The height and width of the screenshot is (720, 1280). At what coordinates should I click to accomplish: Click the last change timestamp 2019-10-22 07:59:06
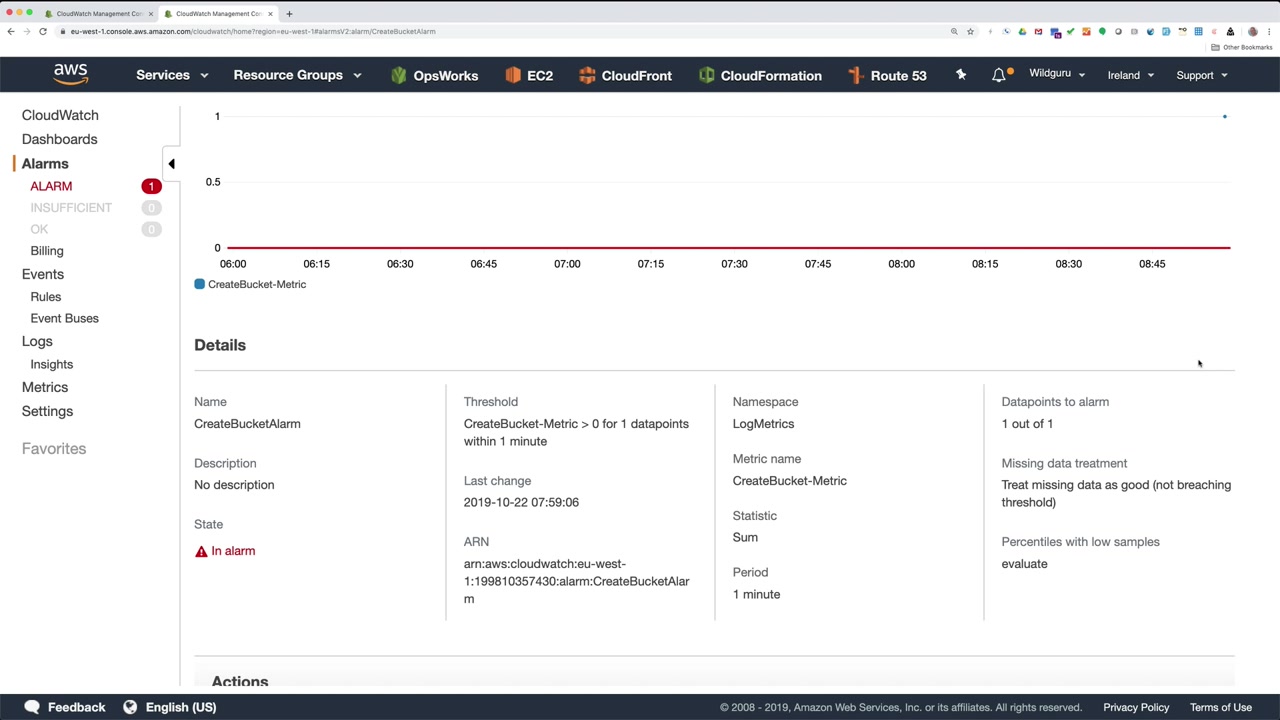coord(521,502)
